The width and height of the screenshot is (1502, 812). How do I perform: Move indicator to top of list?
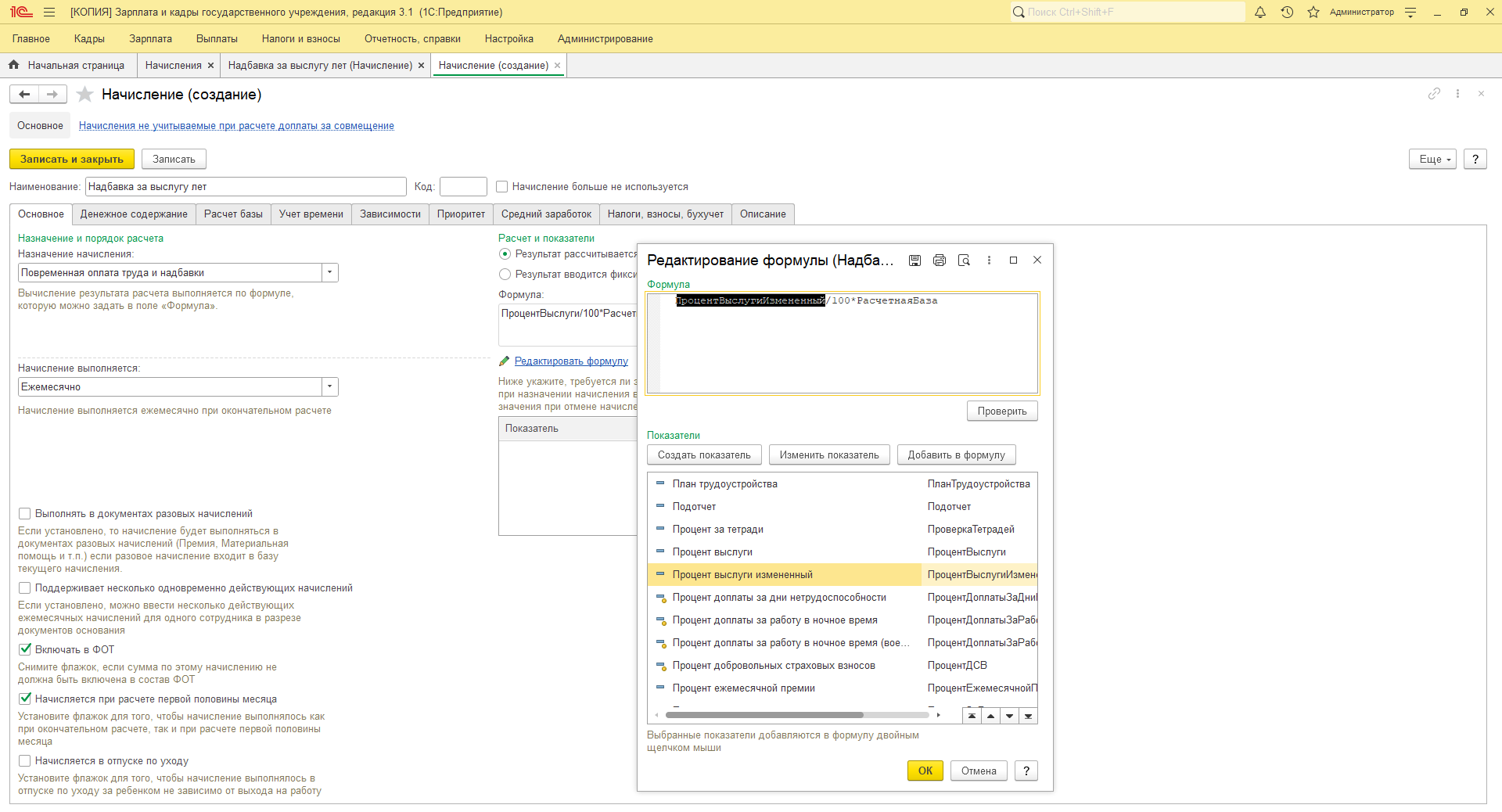click(972, 716)
